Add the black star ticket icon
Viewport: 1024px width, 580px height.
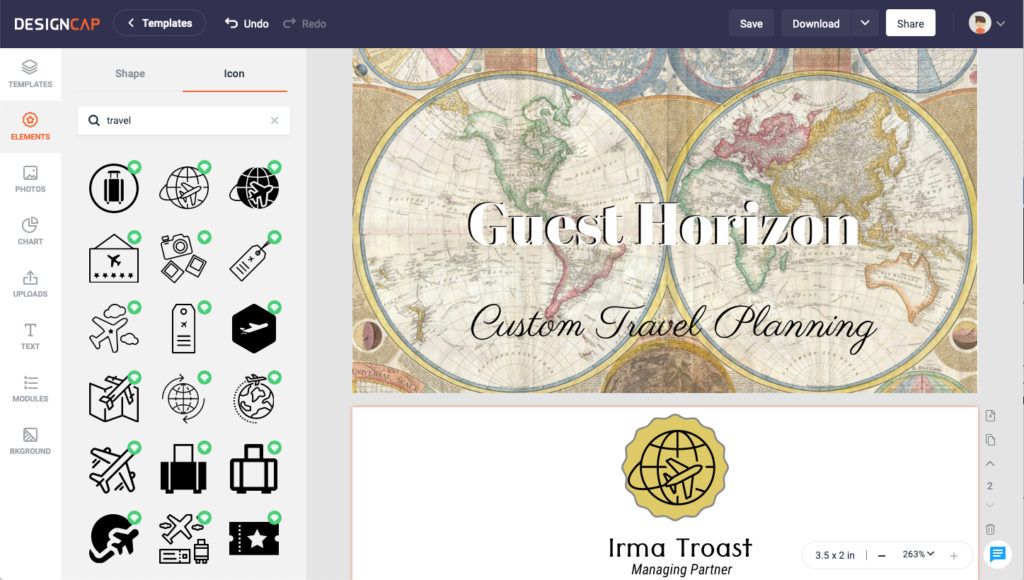pos(254,538)
